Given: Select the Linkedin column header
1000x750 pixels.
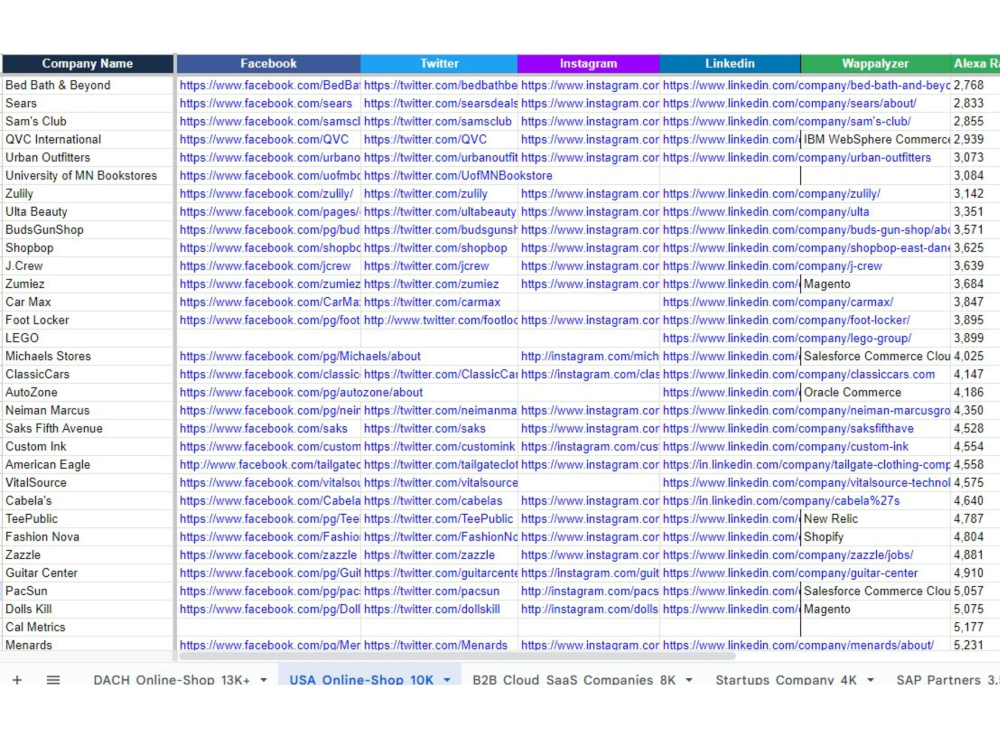Looking at the screenshot, I should click(730, 64).
